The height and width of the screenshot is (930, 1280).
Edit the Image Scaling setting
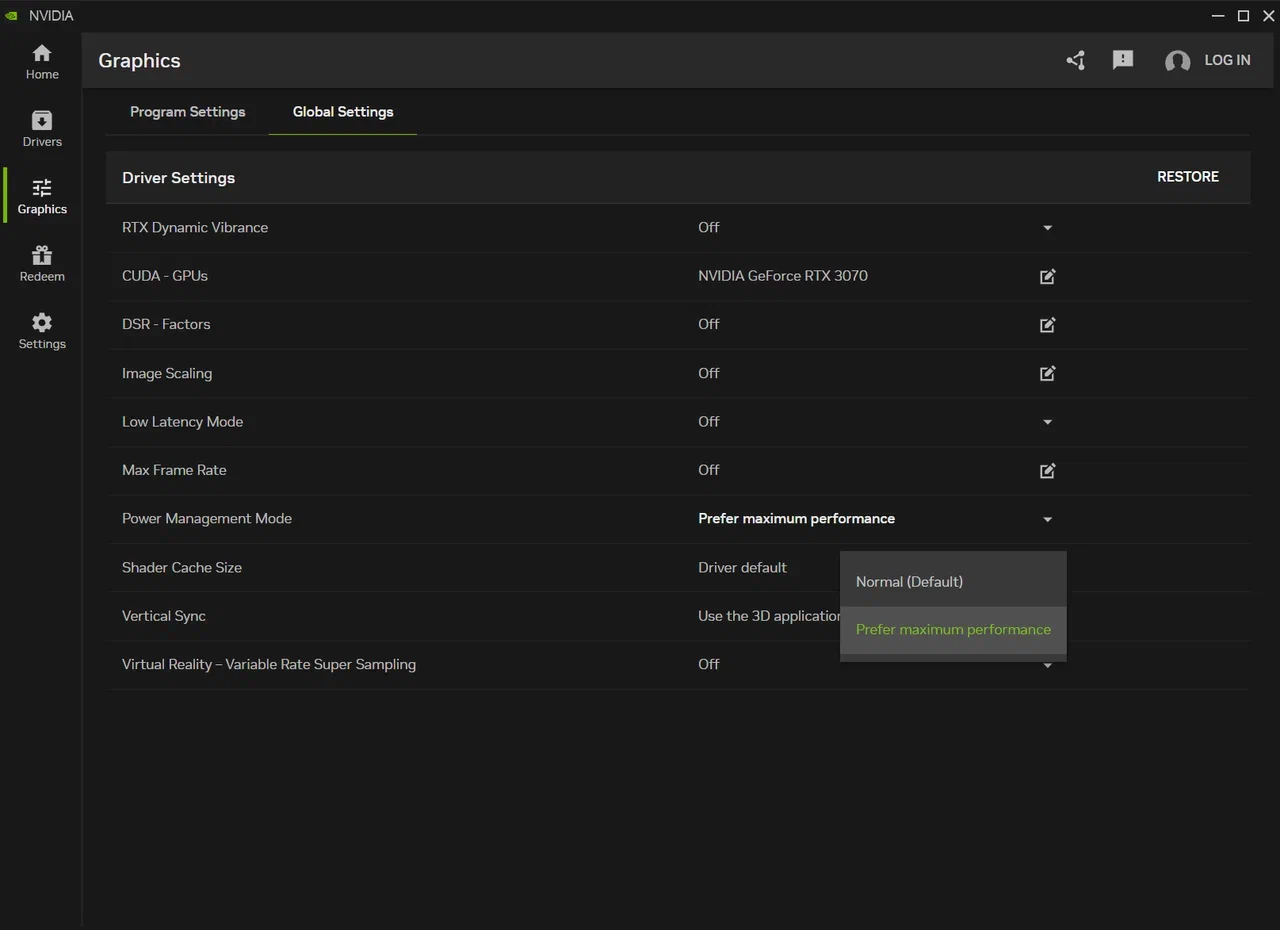tap(1047, 373)
